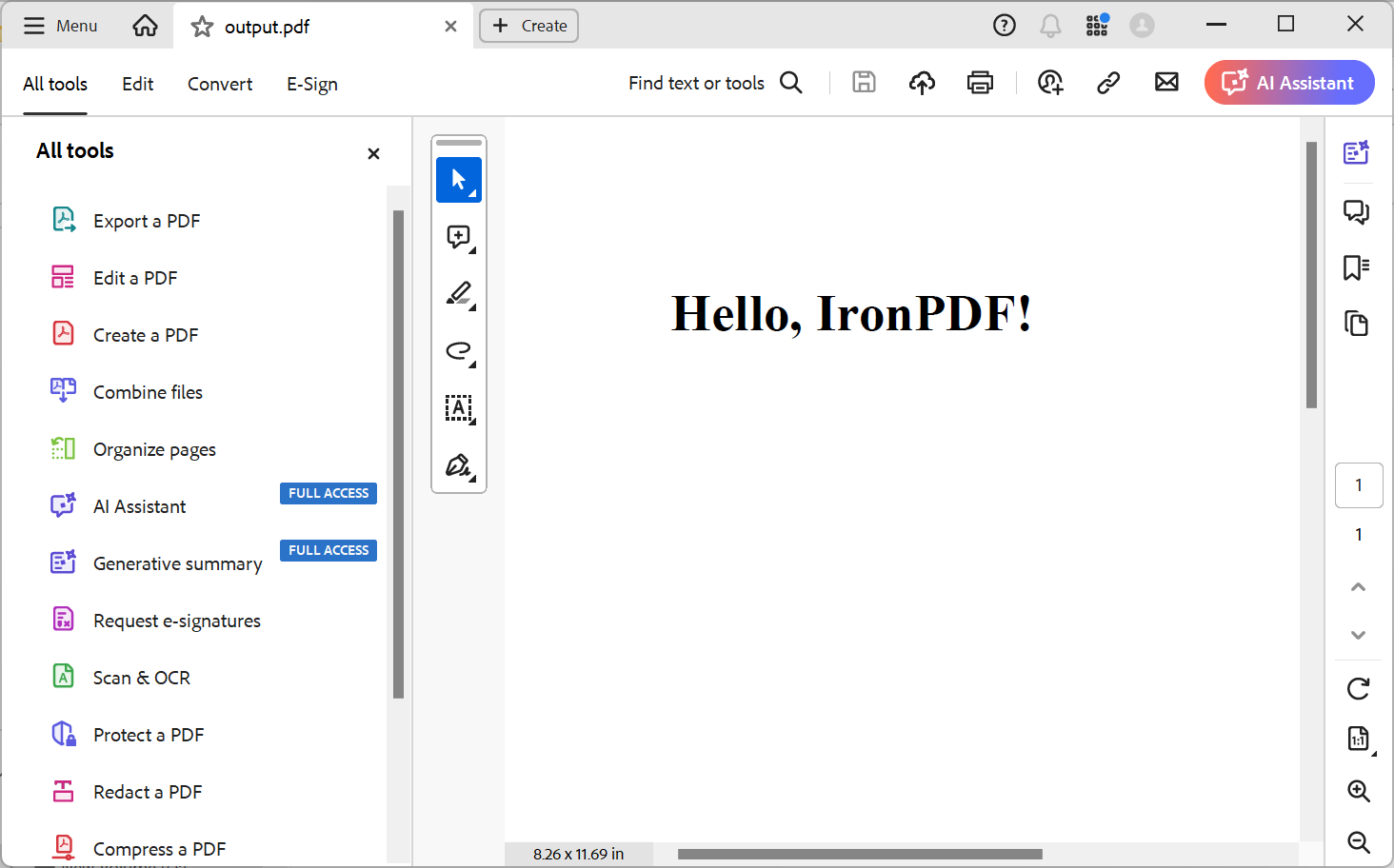
Task: Open the Generative summary panel
Action: [x=1356, y=152]
